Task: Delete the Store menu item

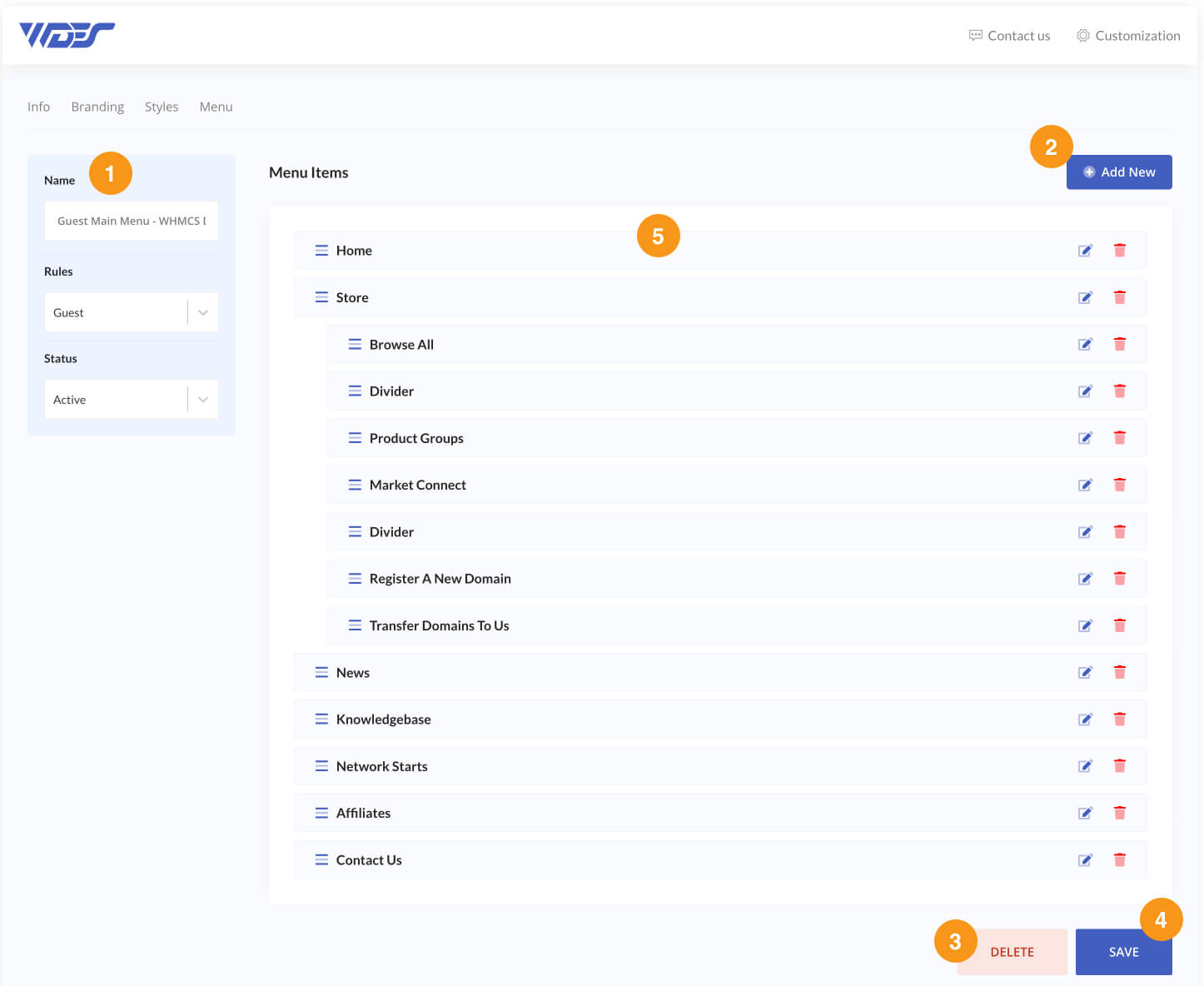Action: point(1120,296)
